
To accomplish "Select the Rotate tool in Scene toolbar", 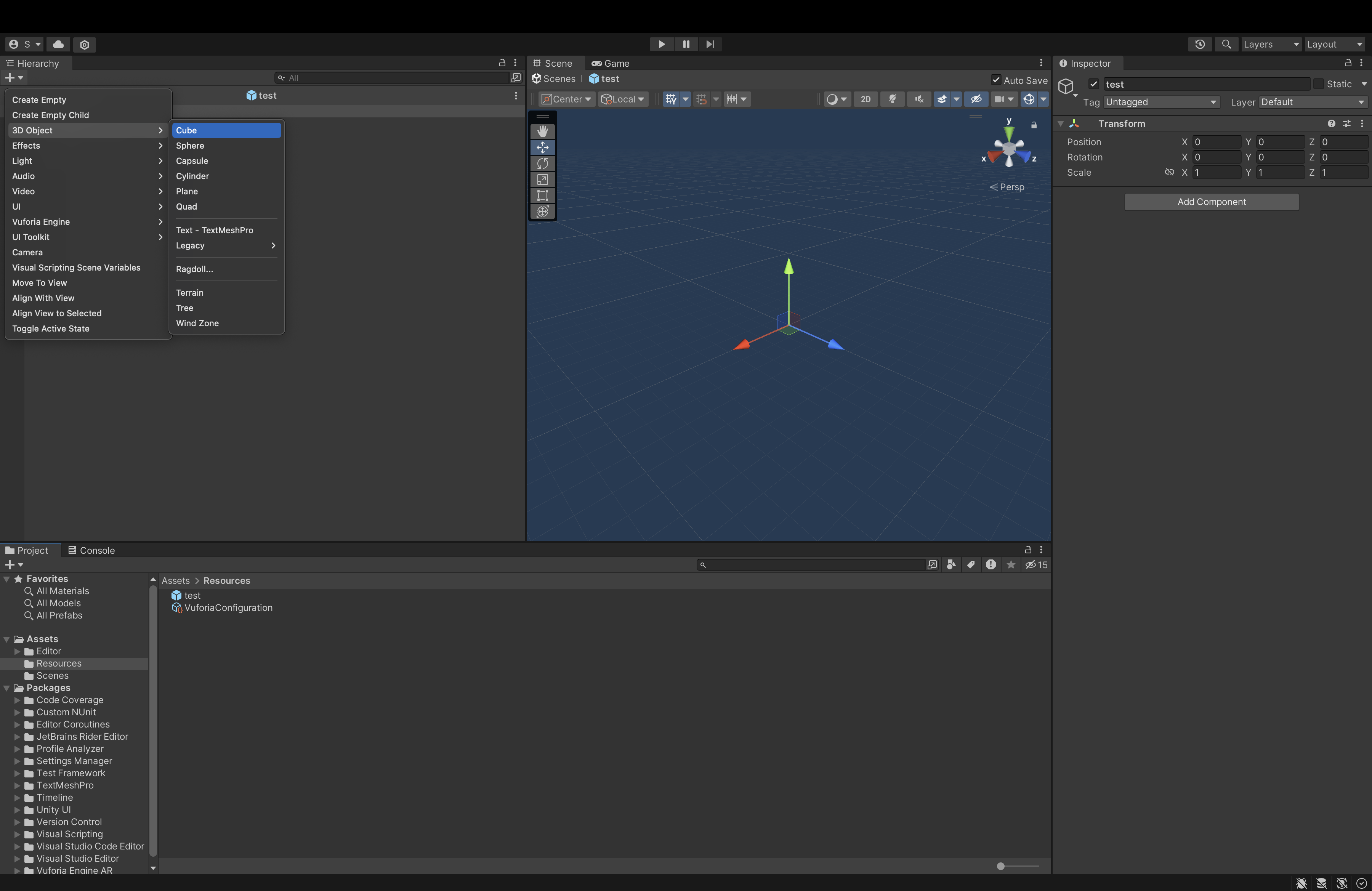I will (x=542, y=163).
